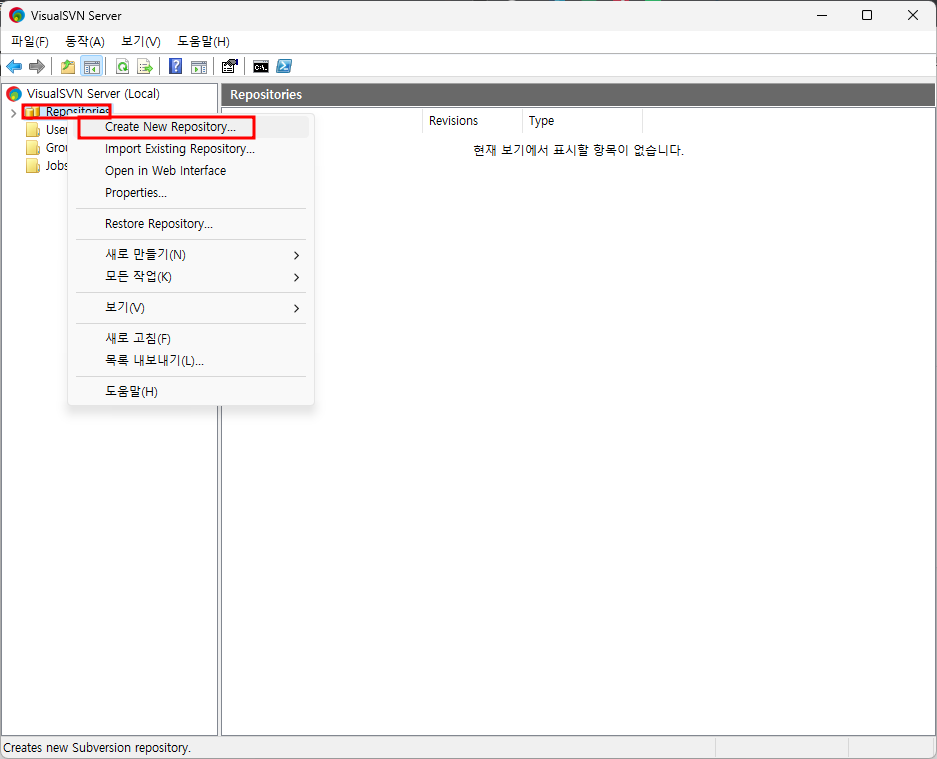
Task: Sort by the Type column header
Action: 582,121
